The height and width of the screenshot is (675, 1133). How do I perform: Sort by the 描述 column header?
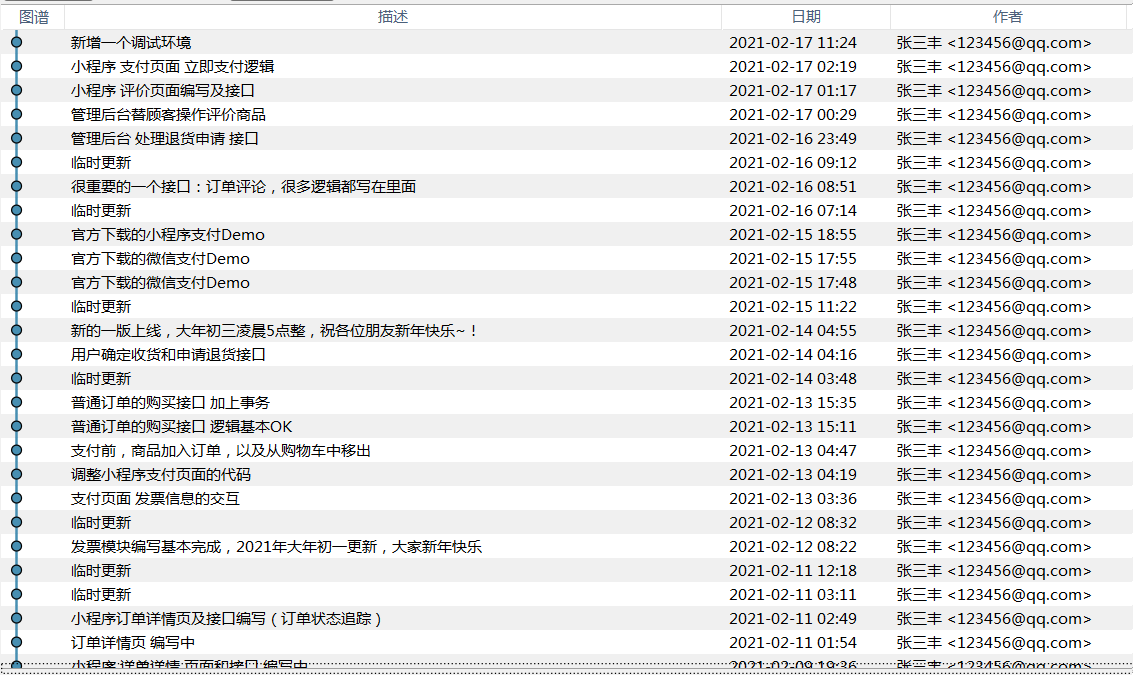tap(392, 17)
